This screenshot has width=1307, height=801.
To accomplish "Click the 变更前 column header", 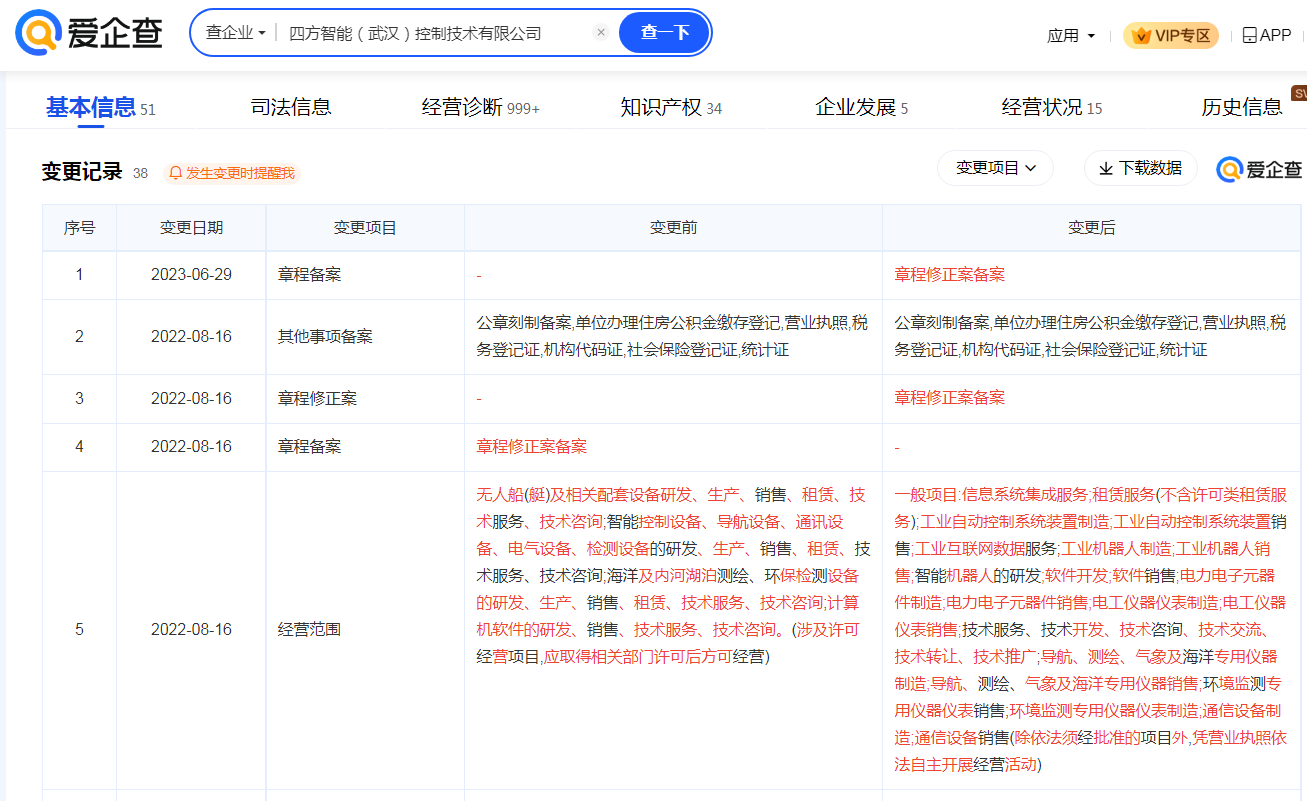I will pyautogui.click(x=673, y=228).
